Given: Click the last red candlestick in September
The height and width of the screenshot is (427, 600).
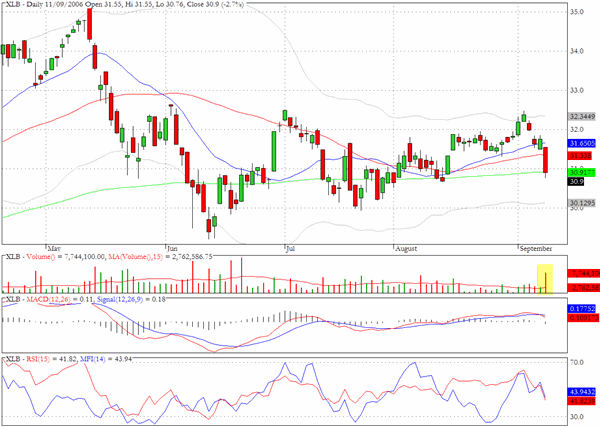Looking at the screenshot, I should (x=545, y=160).
